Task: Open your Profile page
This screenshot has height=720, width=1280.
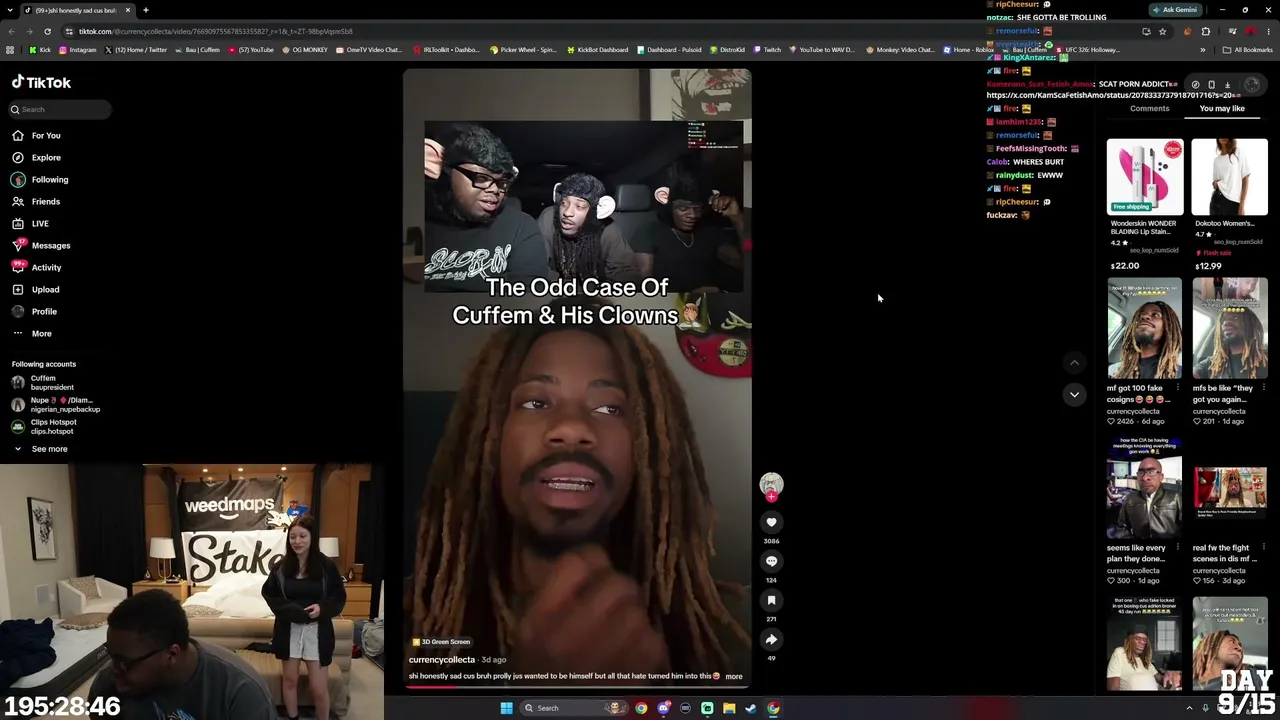Action: click(35, 311)
